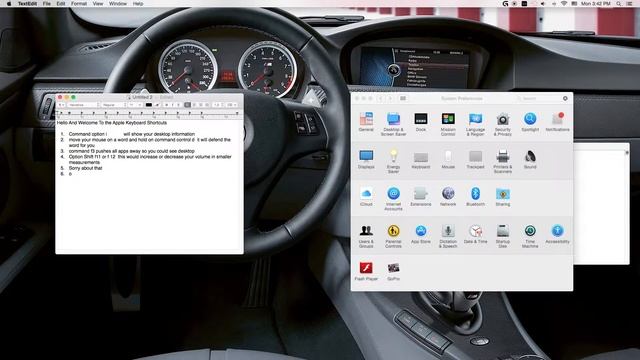
Task: Open Notifications preferences pane
Action: coord(558,122)
